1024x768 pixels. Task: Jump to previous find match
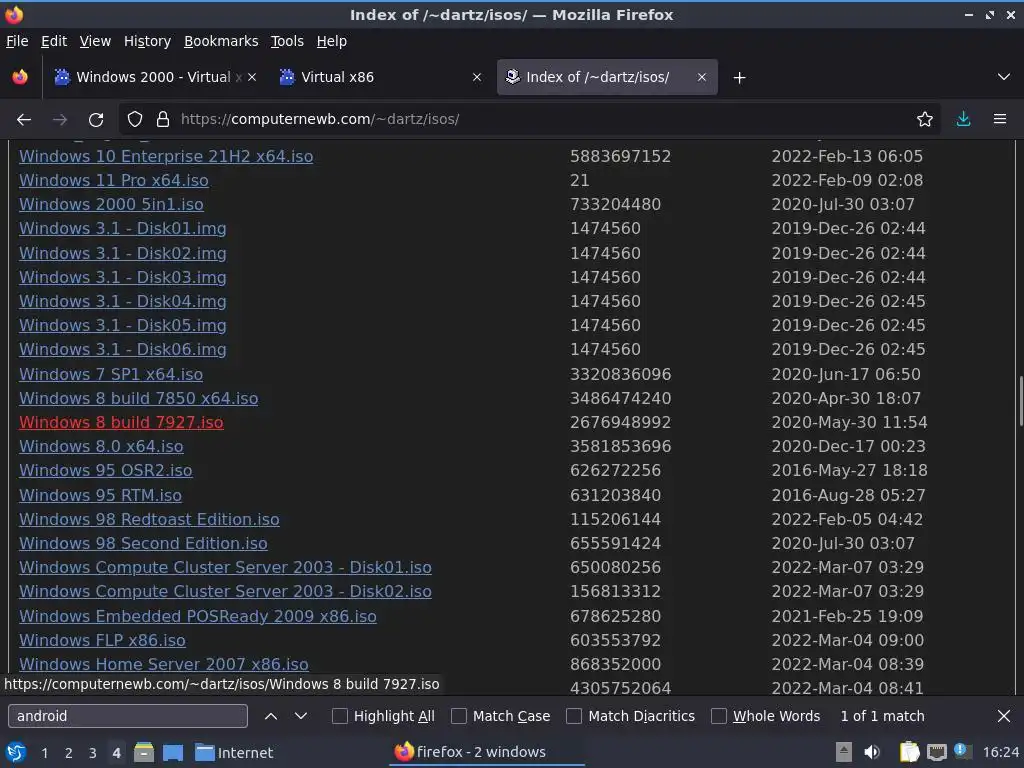tap(271, 716)
